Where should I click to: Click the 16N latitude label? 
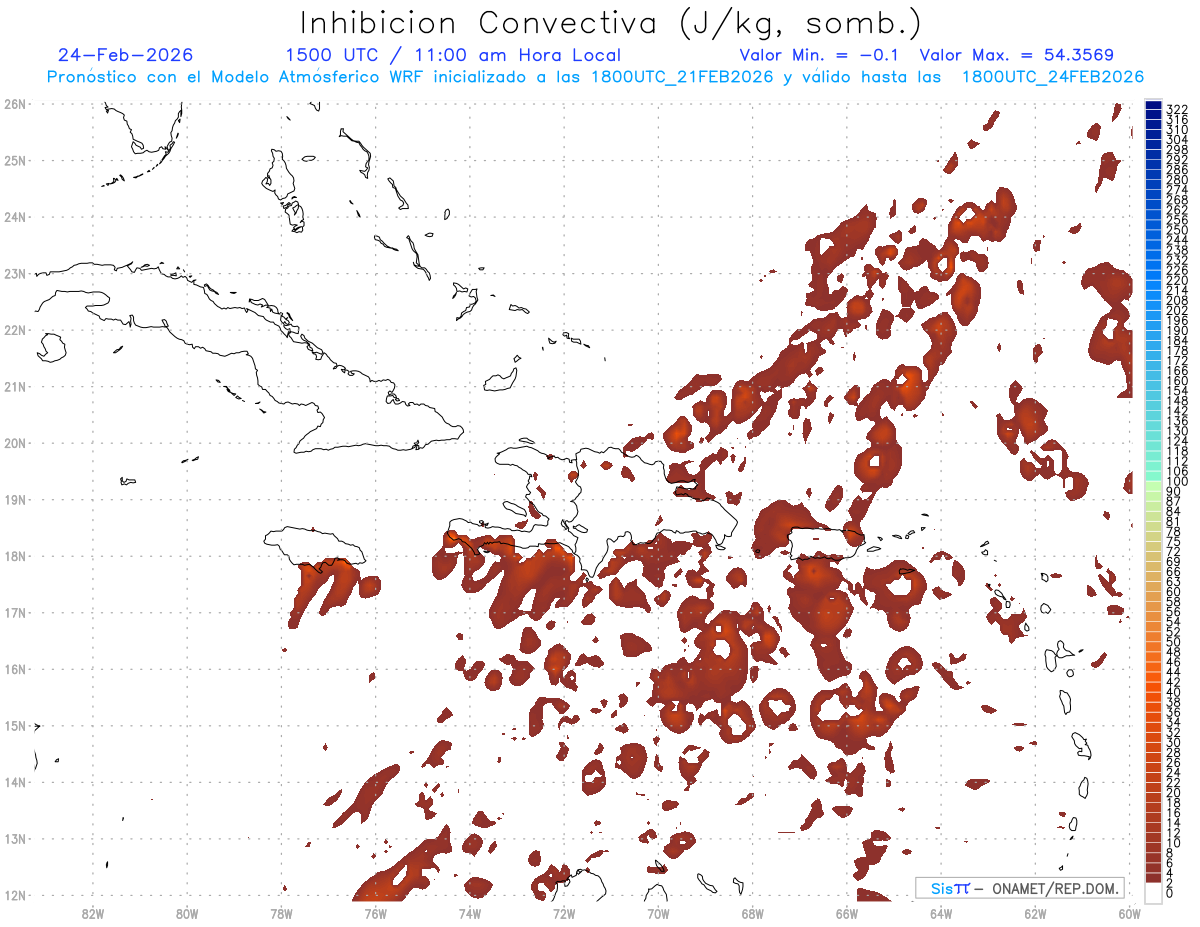click(15, 669)
